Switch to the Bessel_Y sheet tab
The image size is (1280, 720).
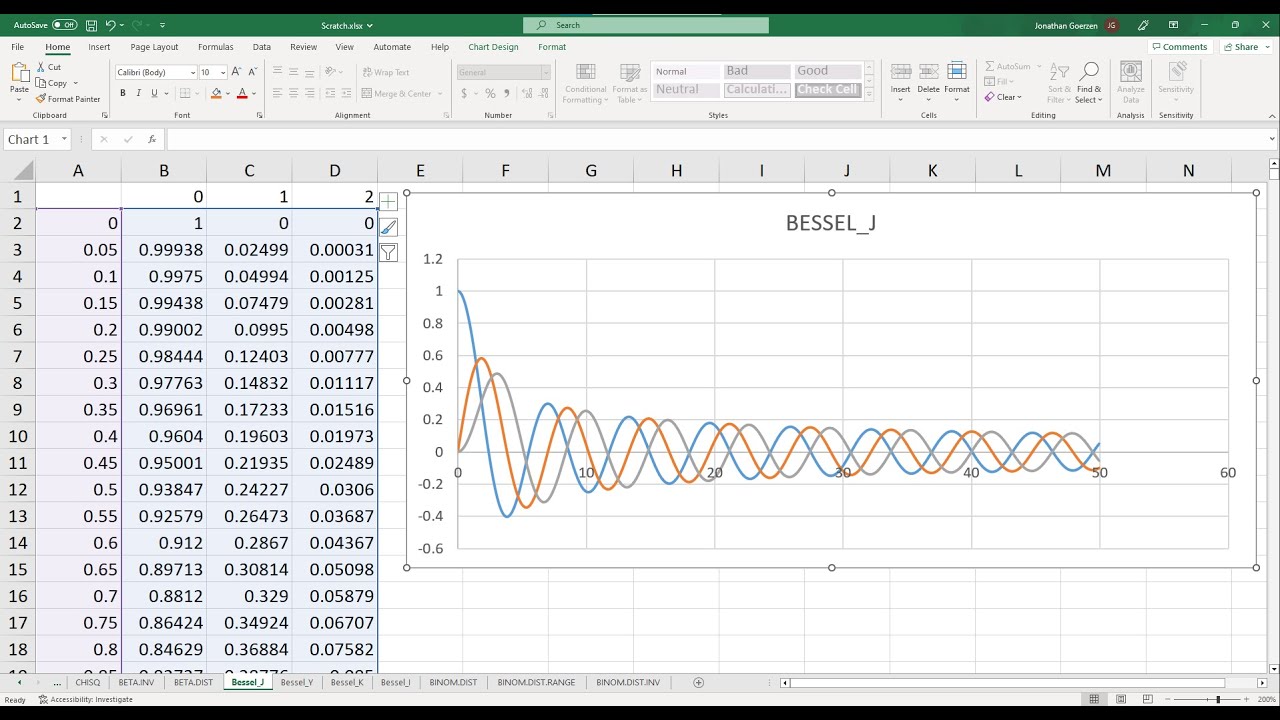297,682
